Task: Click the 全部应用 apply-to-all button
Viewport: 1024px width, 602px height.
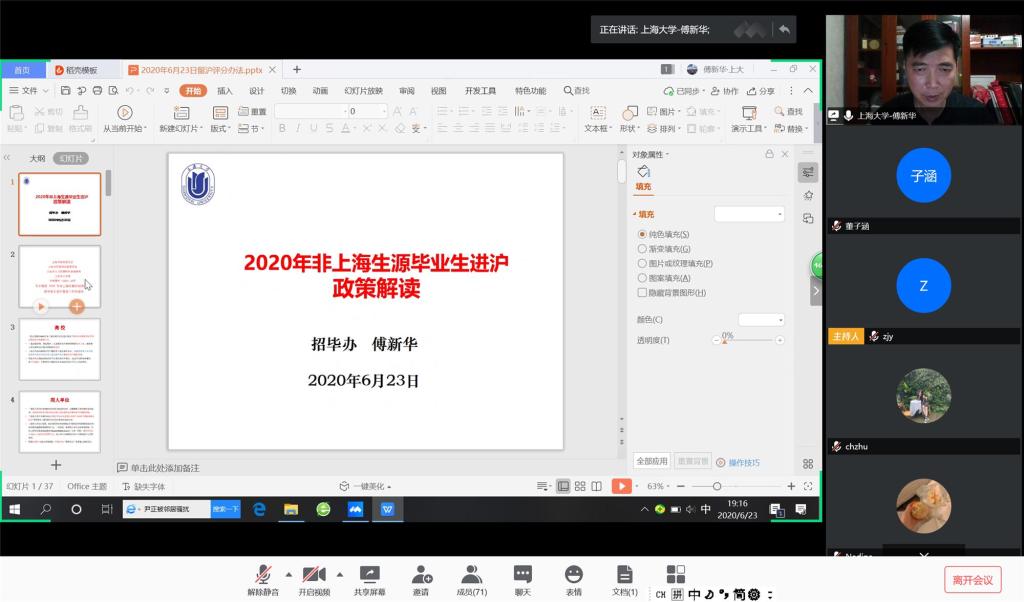Action: [651, 462]
